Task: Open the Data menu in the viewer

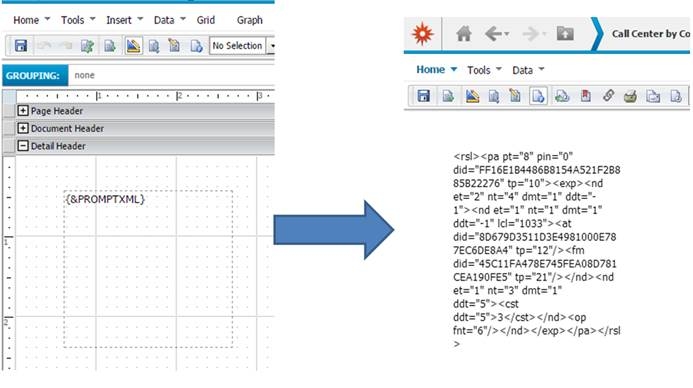Action: tap(522, 70)
